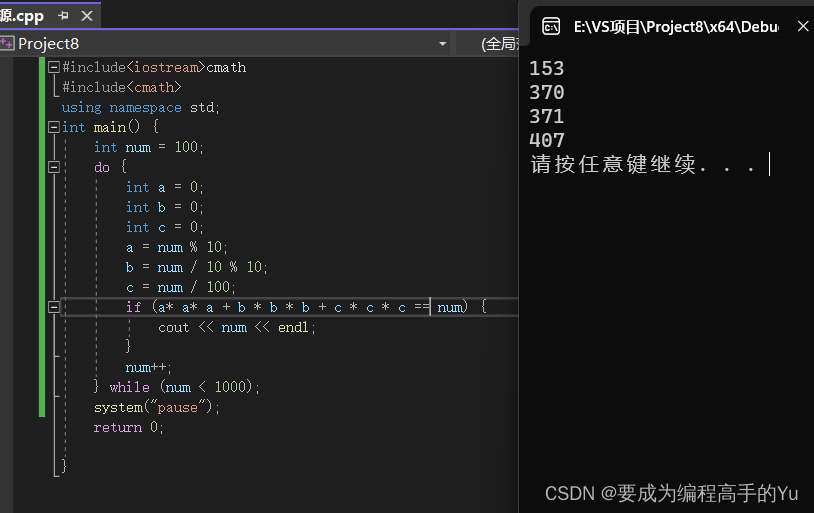Click the console window icon
Screen dimensions: 814x513
(x=551, y=26)
